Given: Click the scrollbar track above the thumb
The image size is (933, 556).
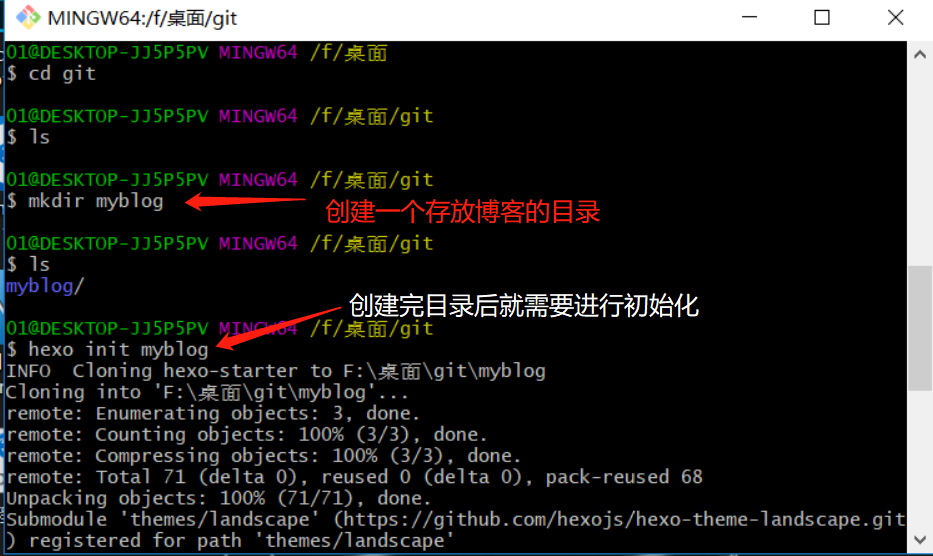Looking at the screenshot, I should pyautogui.click(x=920, y=165).
